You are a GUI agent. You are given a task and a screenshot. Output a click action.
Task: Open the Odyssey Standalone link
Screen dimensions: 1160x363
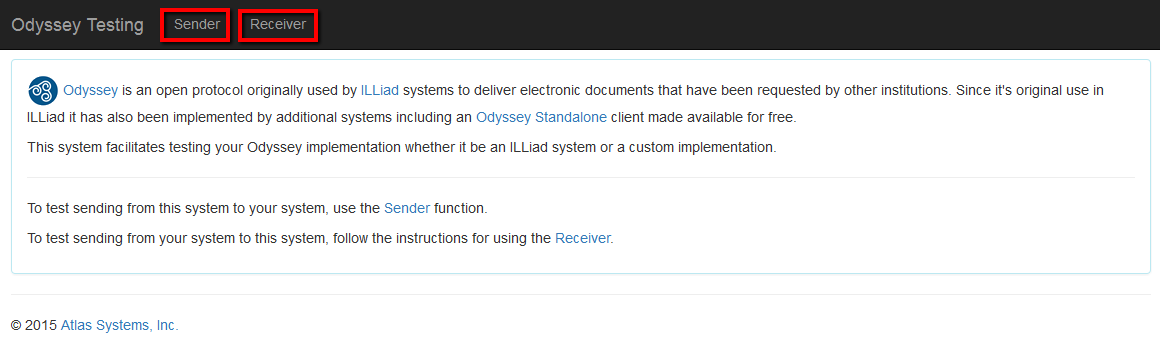pos(542,117)
